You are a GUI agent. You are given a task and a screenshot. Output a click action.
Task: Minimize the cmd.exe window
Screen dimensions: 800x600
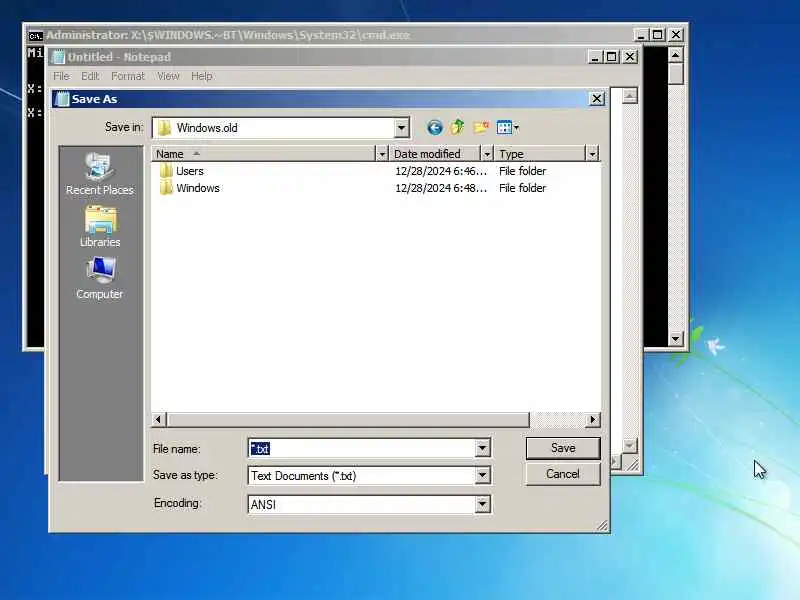coord(641,35)
